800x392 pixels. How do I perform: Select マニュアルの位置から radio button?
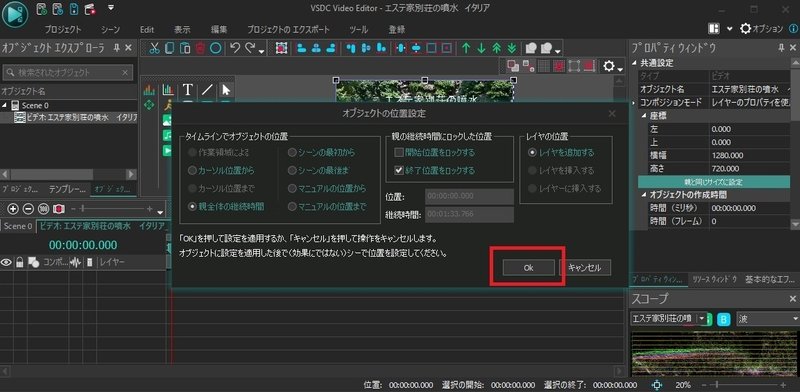coord(292,189)
